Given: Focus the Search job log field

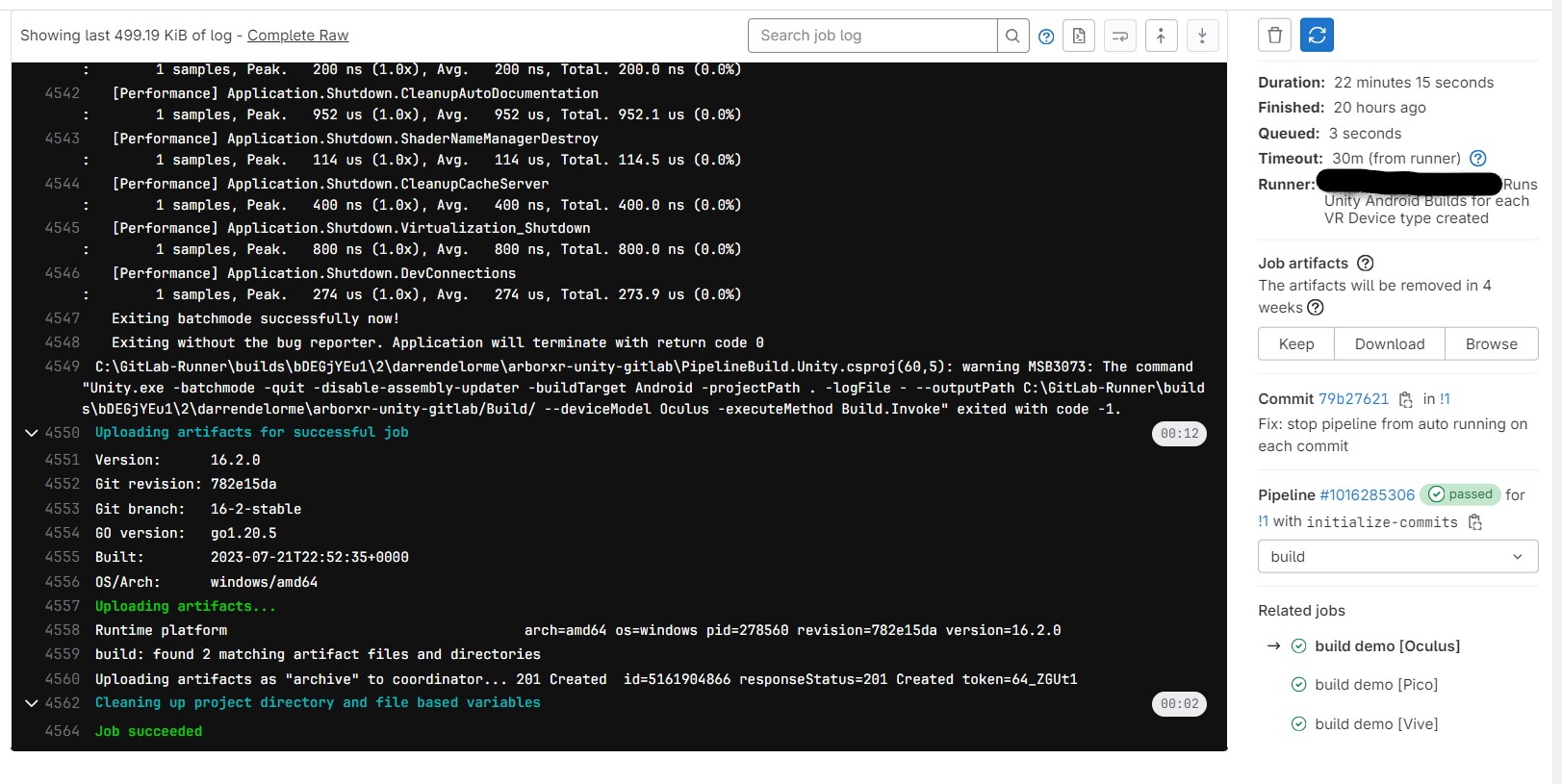Looking at the screenshot, I should click(872, 36).
